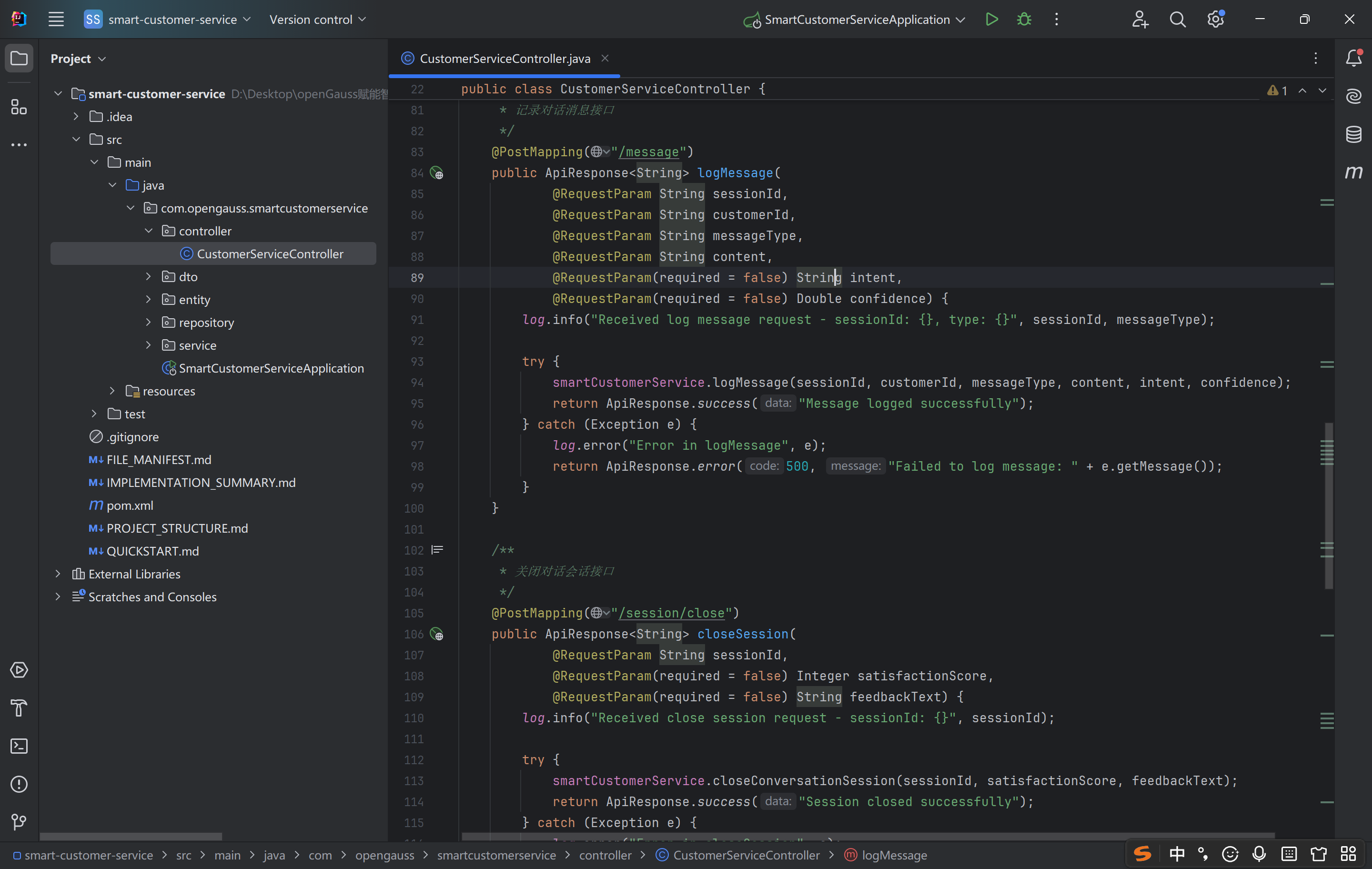Image resolution: width=1372 pixels, height=869 pixels.
Task: Expand the dto package folder
Action: click(x=148, y=277)
